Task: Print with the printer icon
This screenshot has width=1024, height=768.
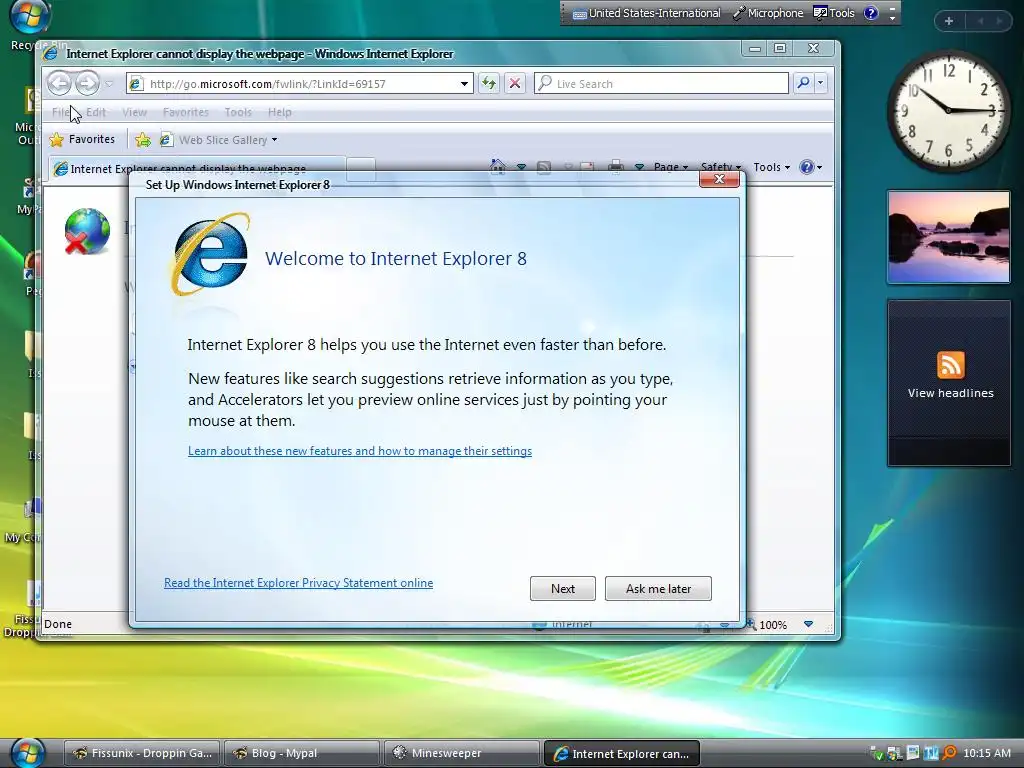Action: tap(615, 167)
